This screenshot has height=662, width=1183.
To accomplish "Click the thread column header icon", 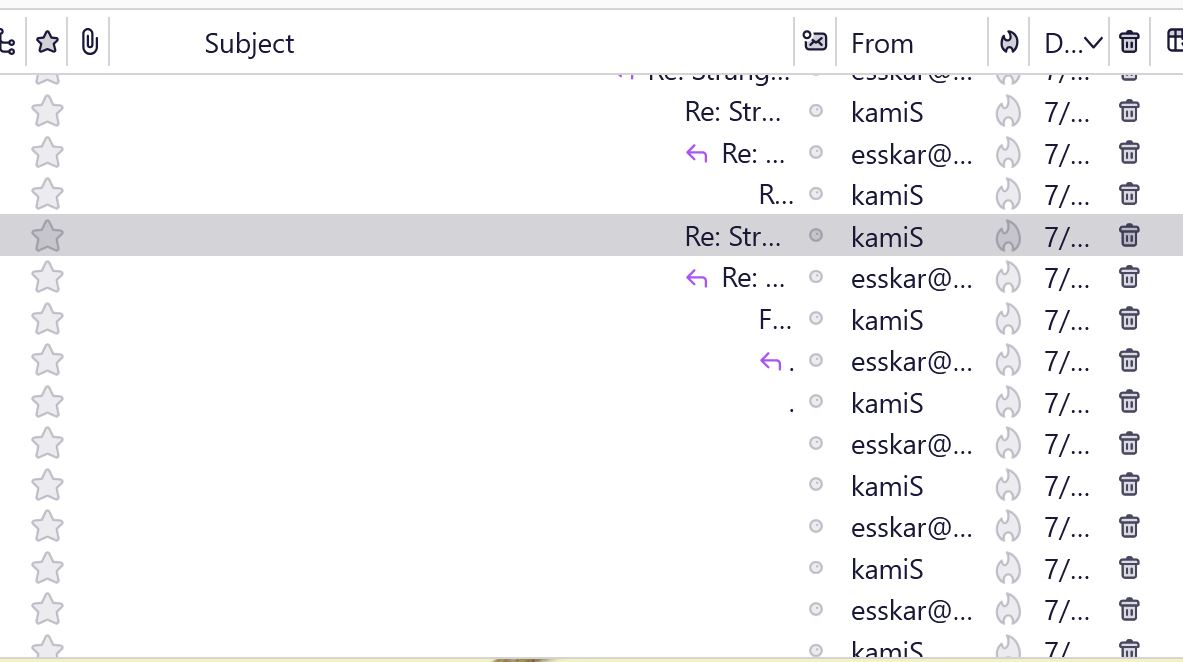I will [x=8, y=42].
